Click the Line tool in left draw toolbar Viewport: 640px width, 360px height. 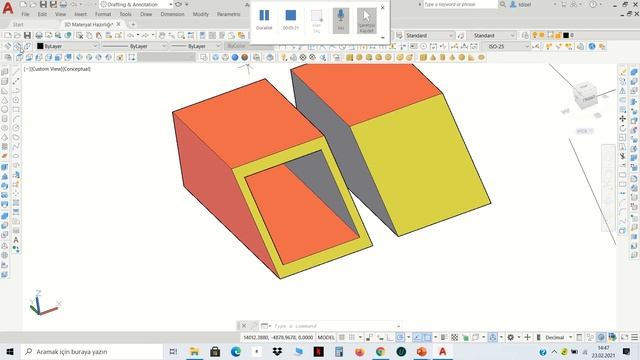pyautogui.click(x=16, y=72)
